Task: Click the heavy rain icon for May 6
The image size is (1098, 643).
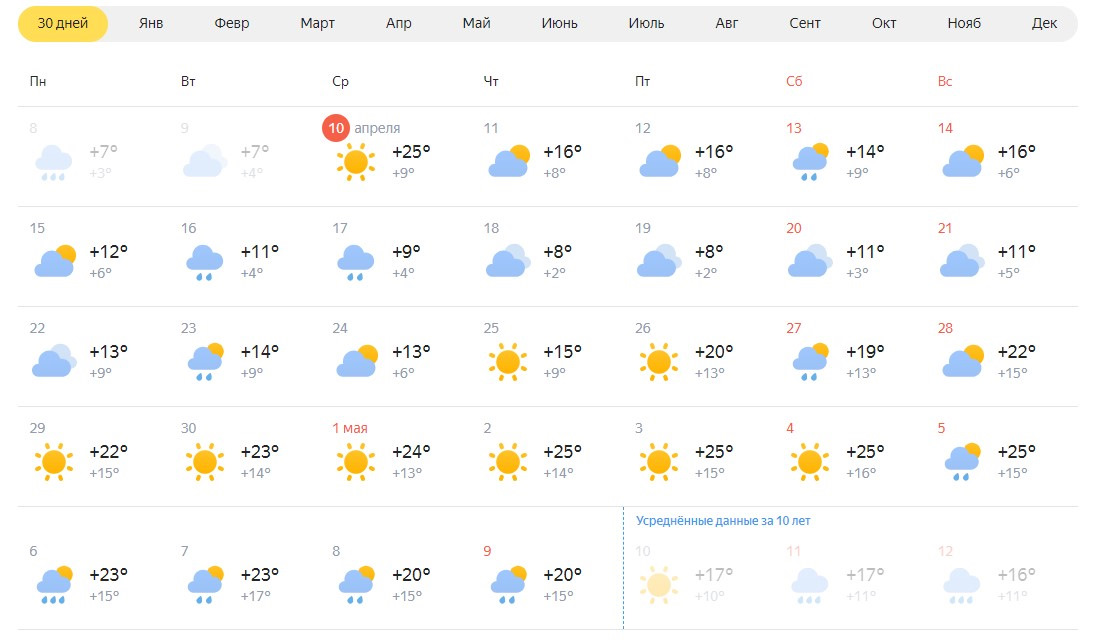Action: tap(53, 583)
